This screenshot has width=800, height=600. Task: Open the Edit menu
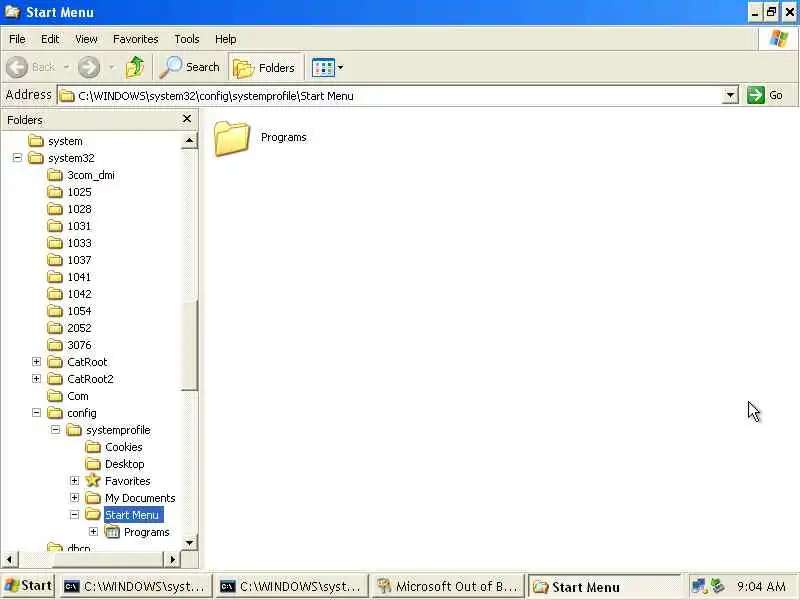point(50,39)
